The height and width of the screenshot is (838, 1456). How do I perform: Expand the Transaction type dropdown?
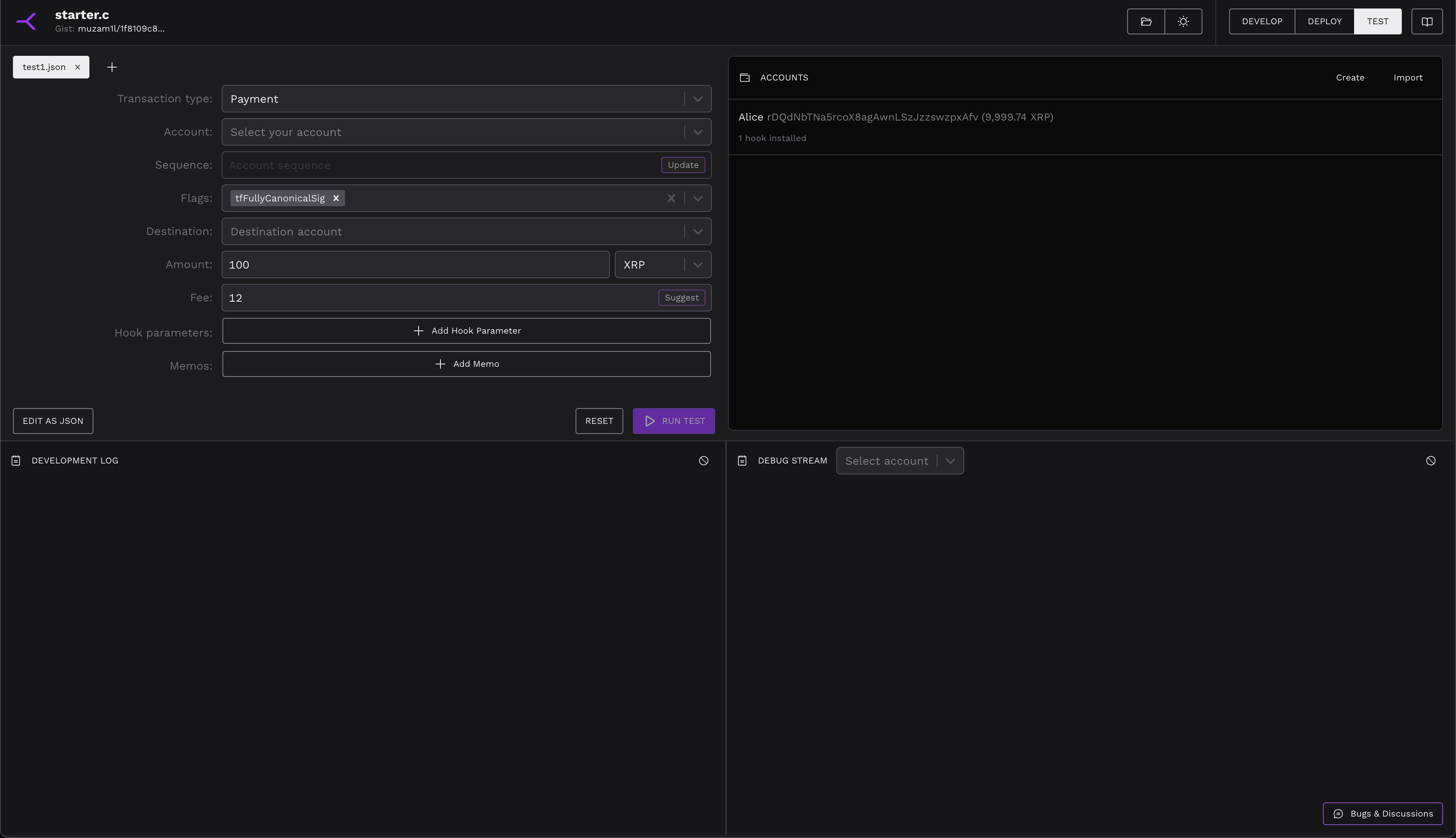697,98
